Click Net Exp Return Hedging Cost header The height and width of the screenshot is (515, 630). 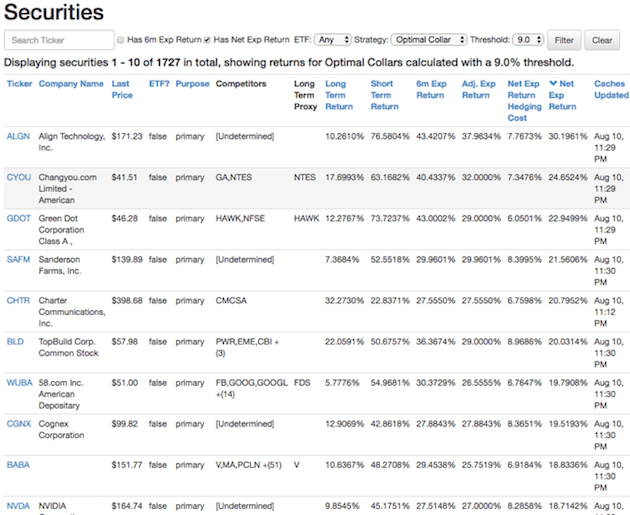click(x=523, y=101)
